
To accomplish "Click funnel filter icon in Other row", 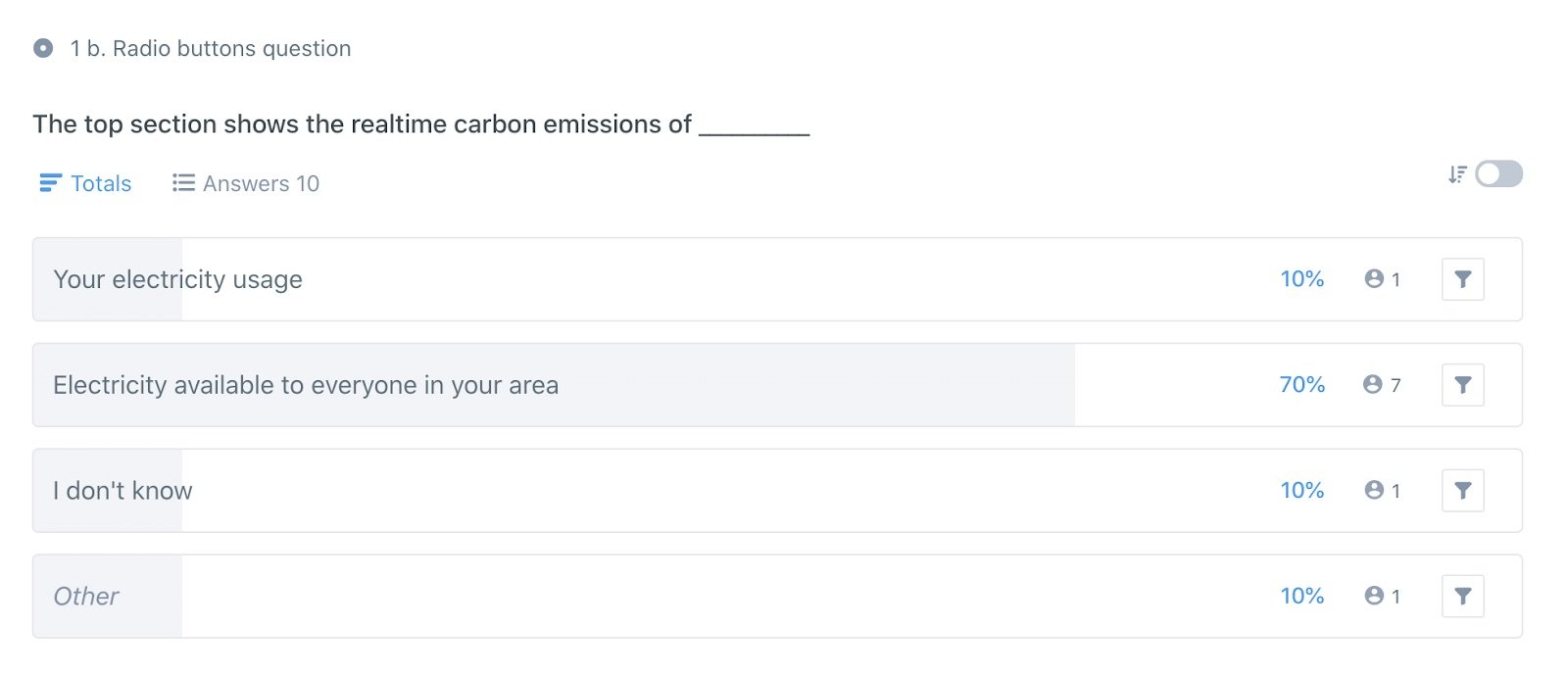I will tap(1462, 597).
